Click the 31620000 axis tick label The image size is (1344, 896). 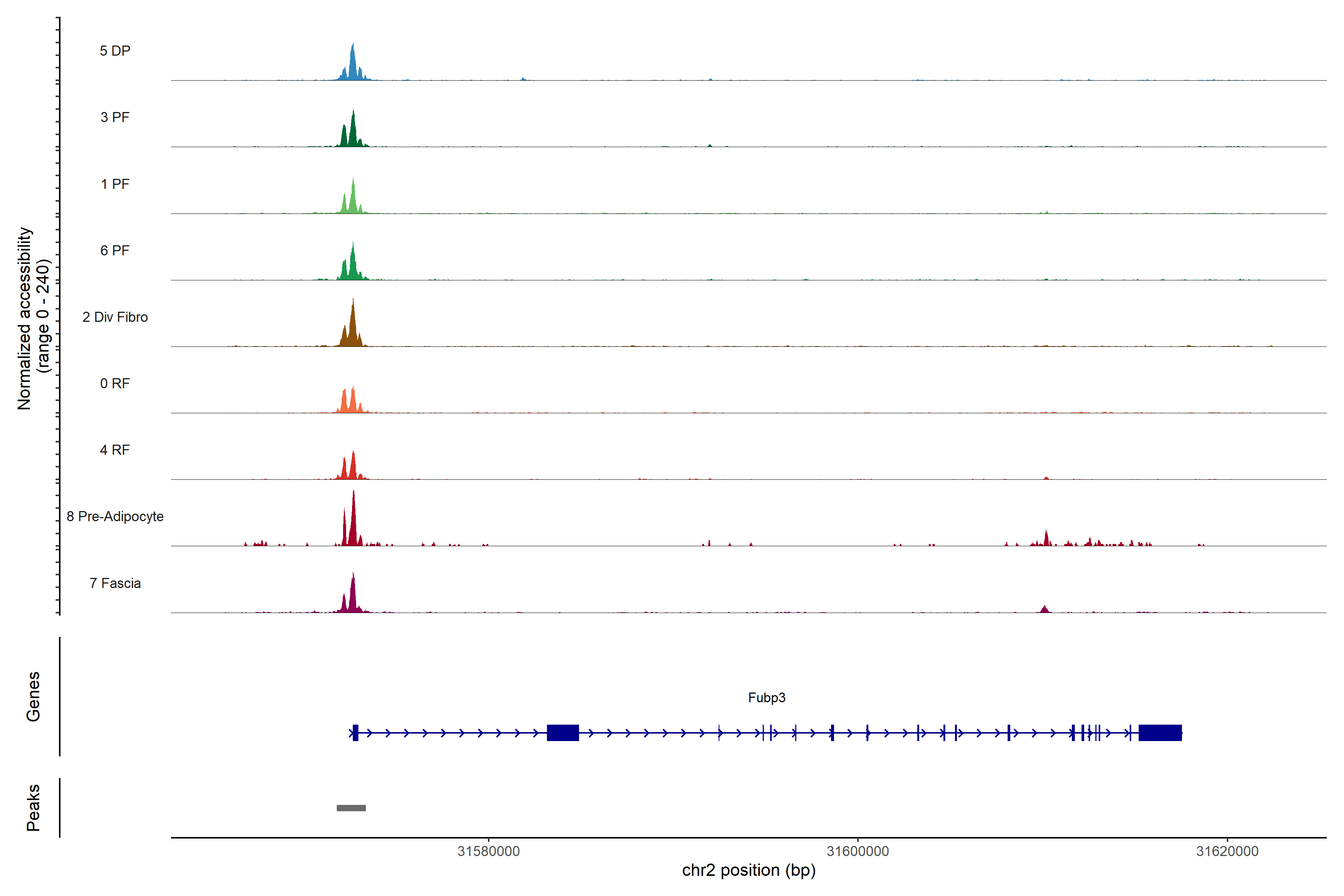1227,851
